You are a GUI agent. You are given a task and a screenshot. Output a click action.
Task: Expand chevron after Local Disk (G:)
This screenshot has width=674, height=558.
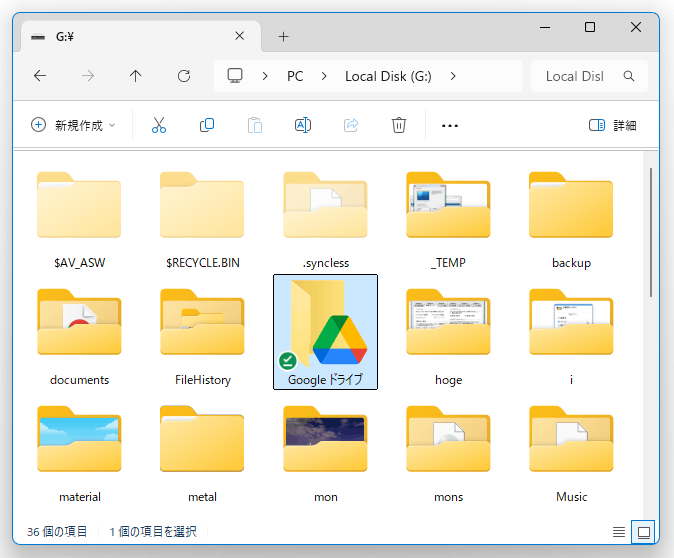pos(453,76)
